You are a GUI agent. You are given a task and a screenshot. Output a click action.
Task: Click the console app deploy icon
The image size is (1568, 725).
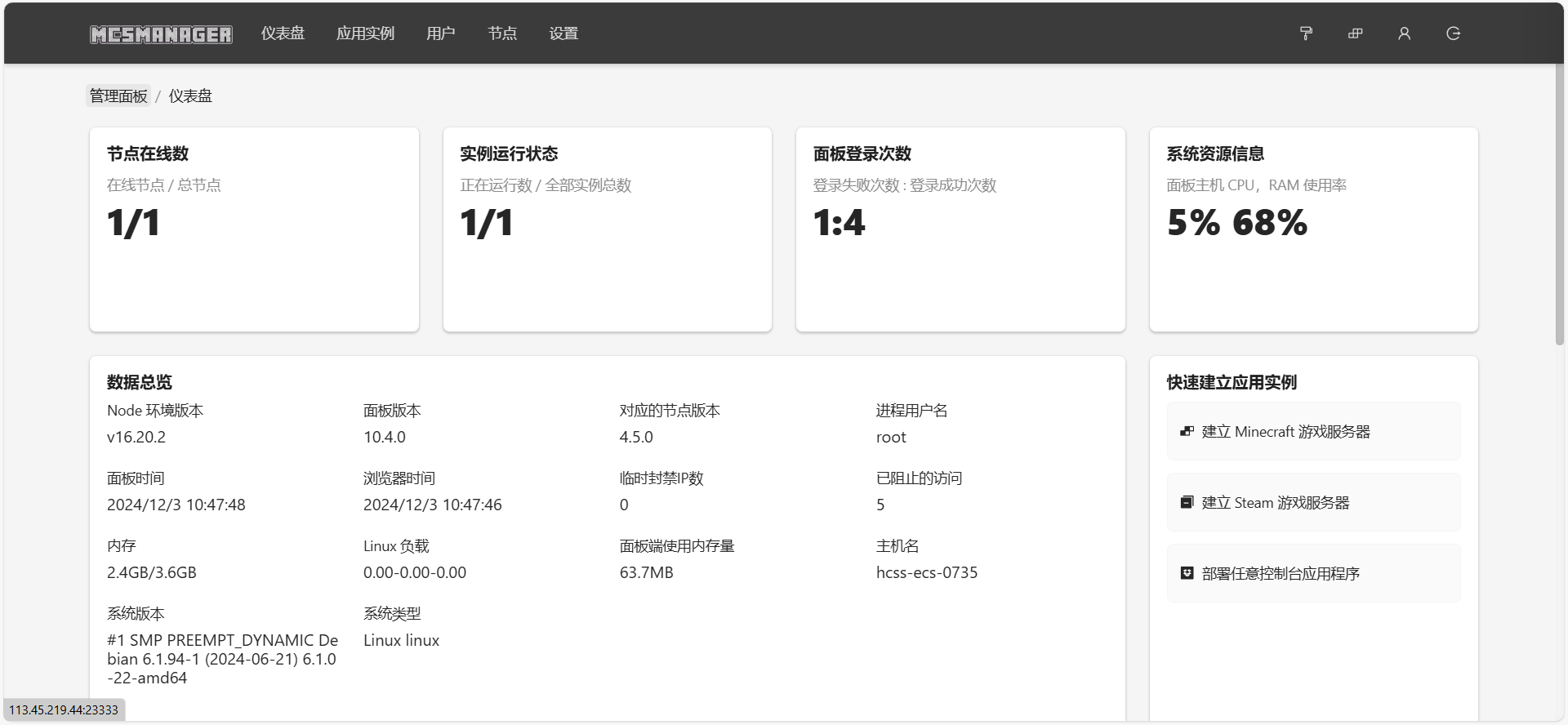coord(1187,573)
